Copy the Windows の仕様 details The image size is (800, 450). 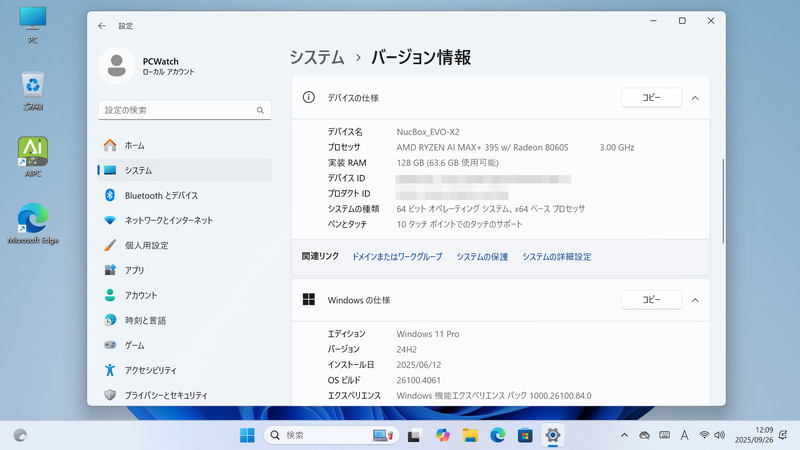pyautogui.click(x=652, y=299)
